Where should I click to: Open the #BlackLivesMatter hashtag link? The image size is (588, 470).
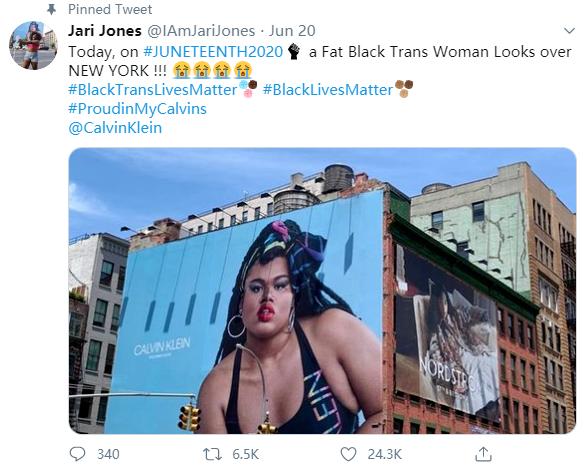(327, 90)
